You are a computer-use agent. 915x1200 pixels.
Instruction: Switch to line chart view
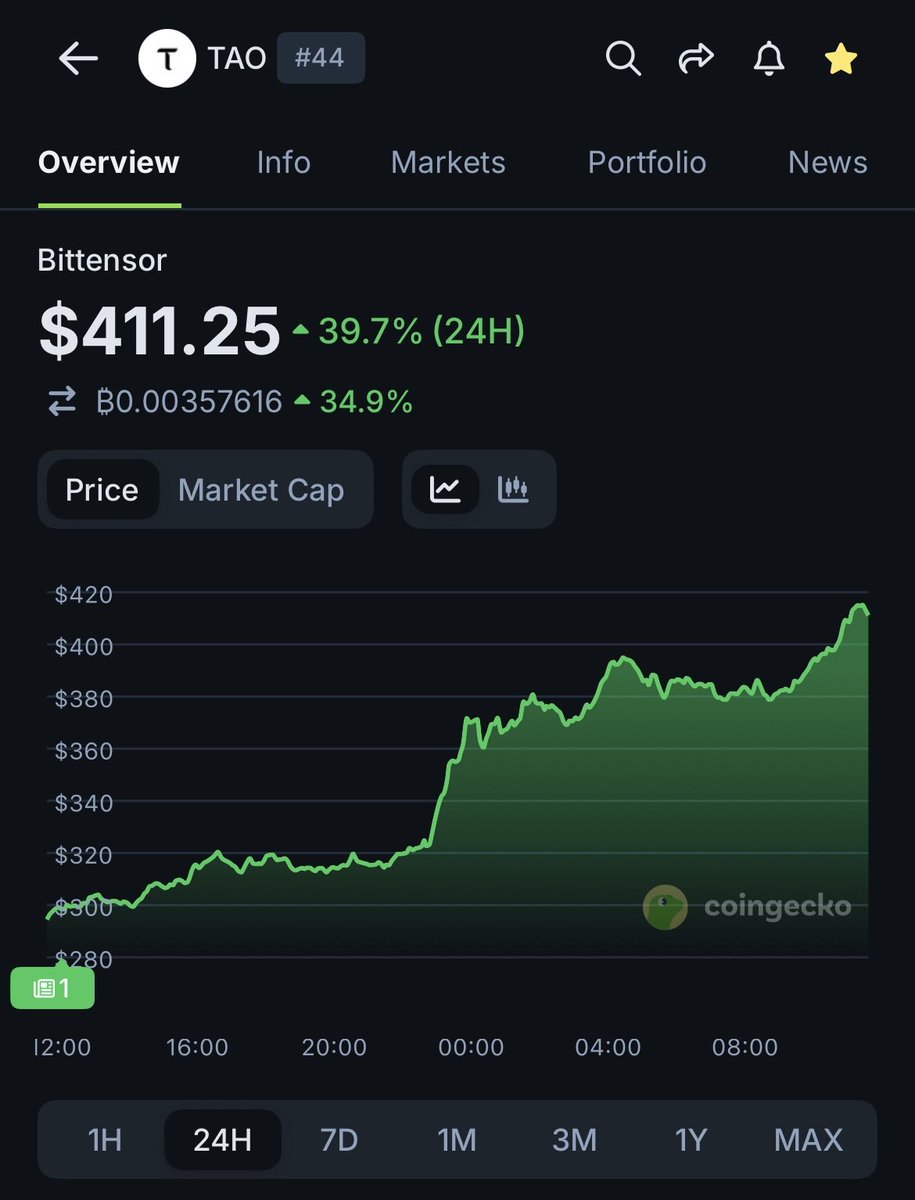(445, 489)
